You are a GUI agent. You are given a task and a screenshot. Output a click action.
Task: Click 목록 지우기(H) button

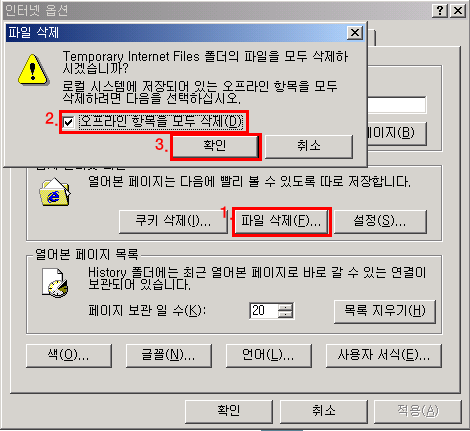click(x=385, y=311)
